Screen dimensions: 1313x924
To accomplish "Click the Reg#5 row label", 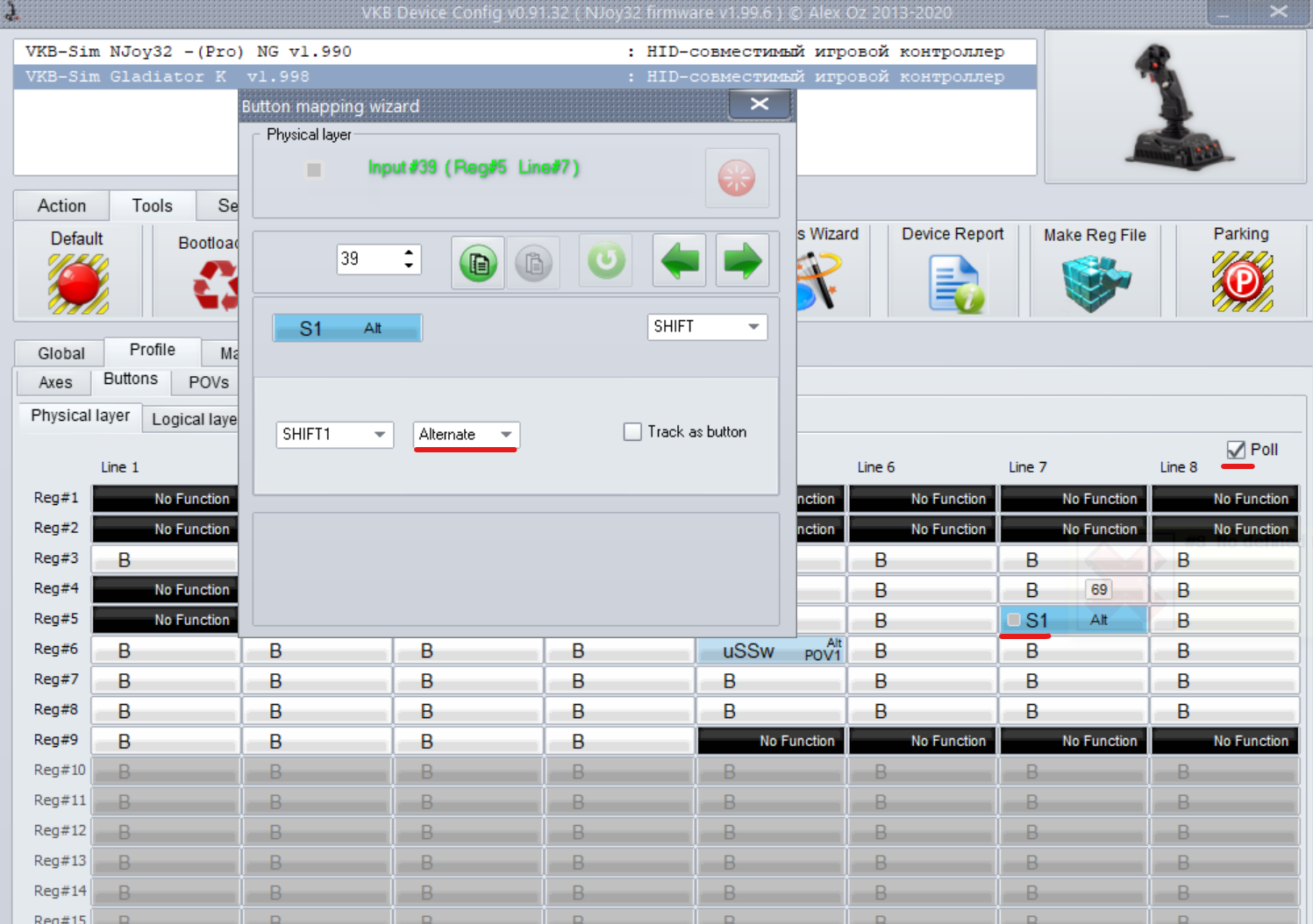I will click(56, 619).
